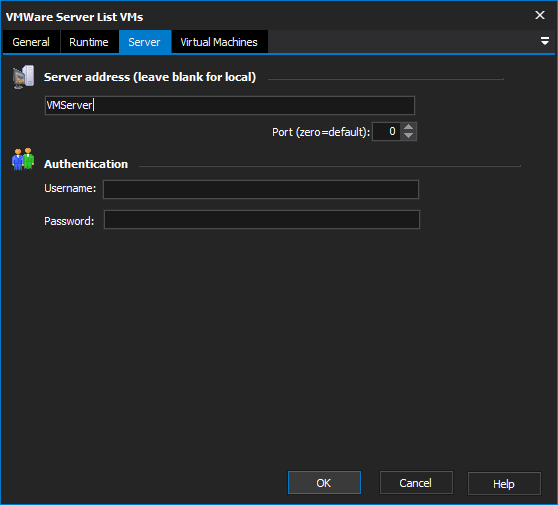Go to the Virtual Machines tab
This screenshot has width=558, height=505.
[219, 42]
